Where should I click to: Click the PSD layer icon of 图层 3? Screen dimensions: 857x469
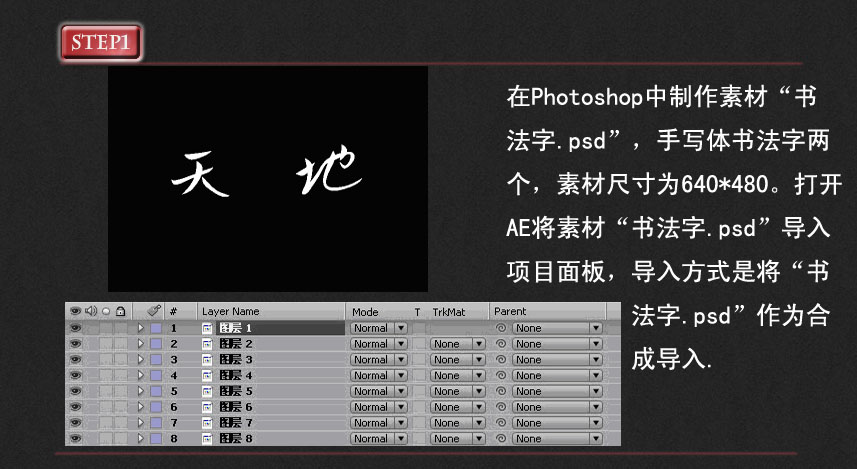(x=207, y=360)
